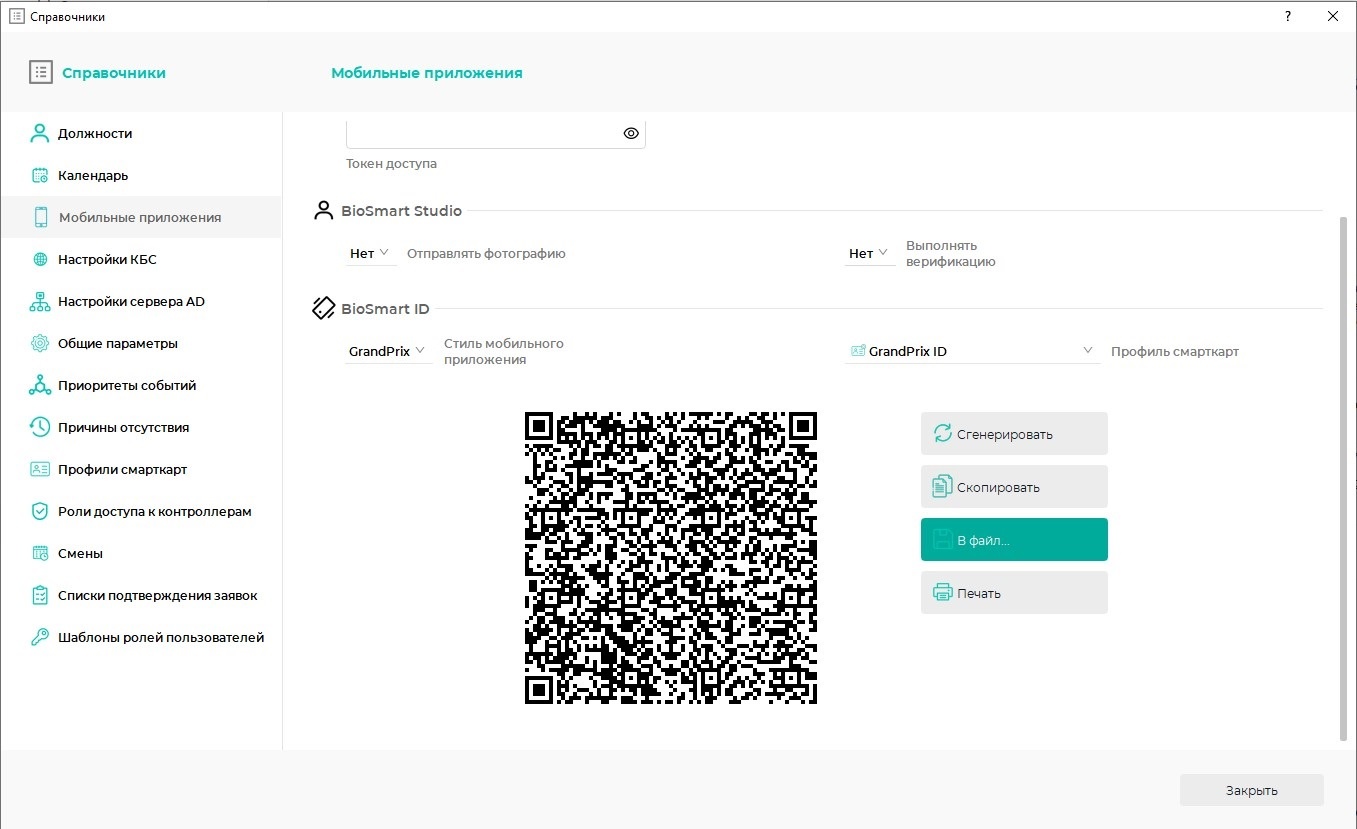This screenshot has width=1357, height=829.
Task: Select Приоритеты событий in sidebar
Action: pyautogui.click(x=141, y=385)
